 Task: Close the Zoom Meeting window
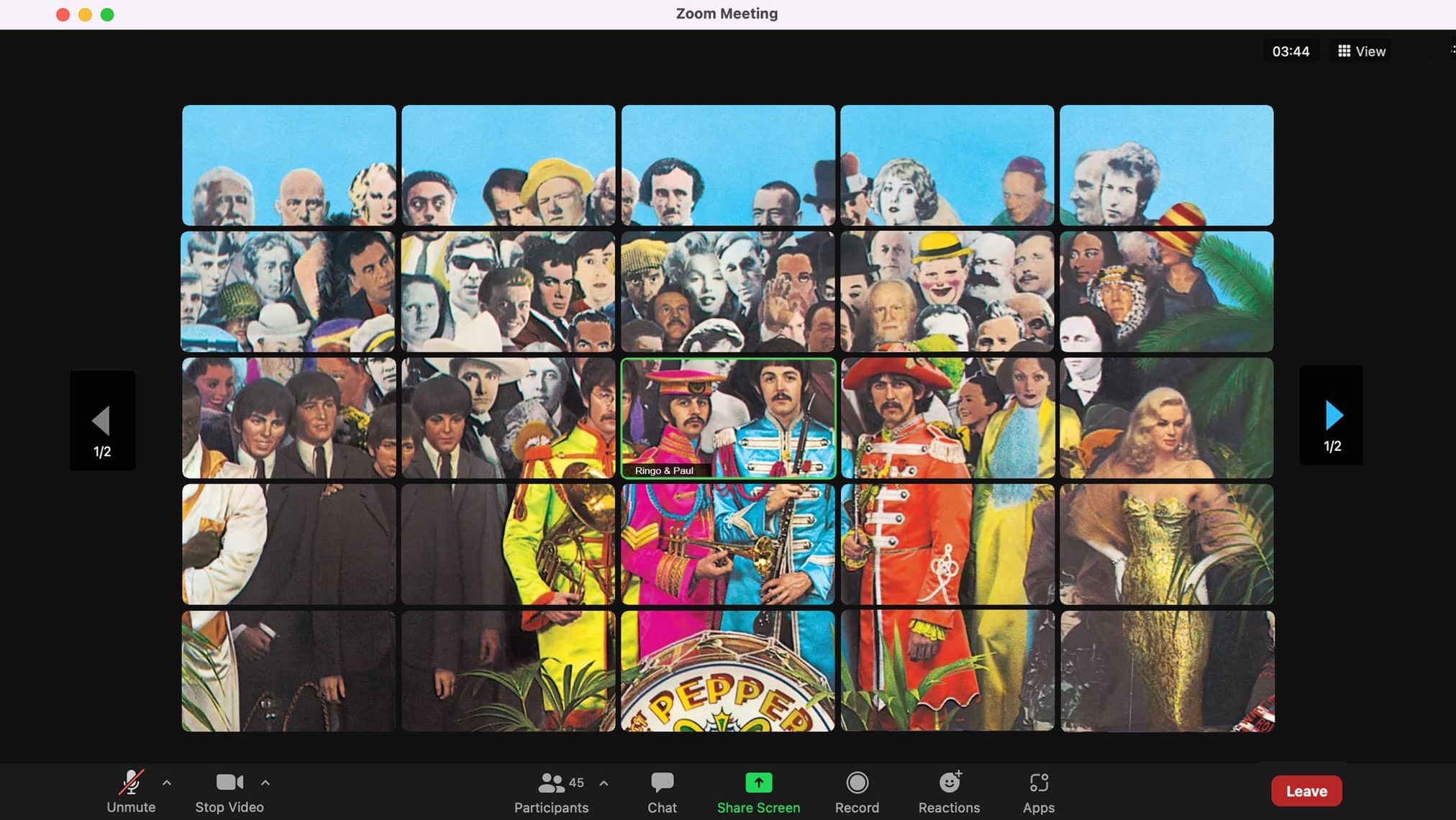pos(63,14)
